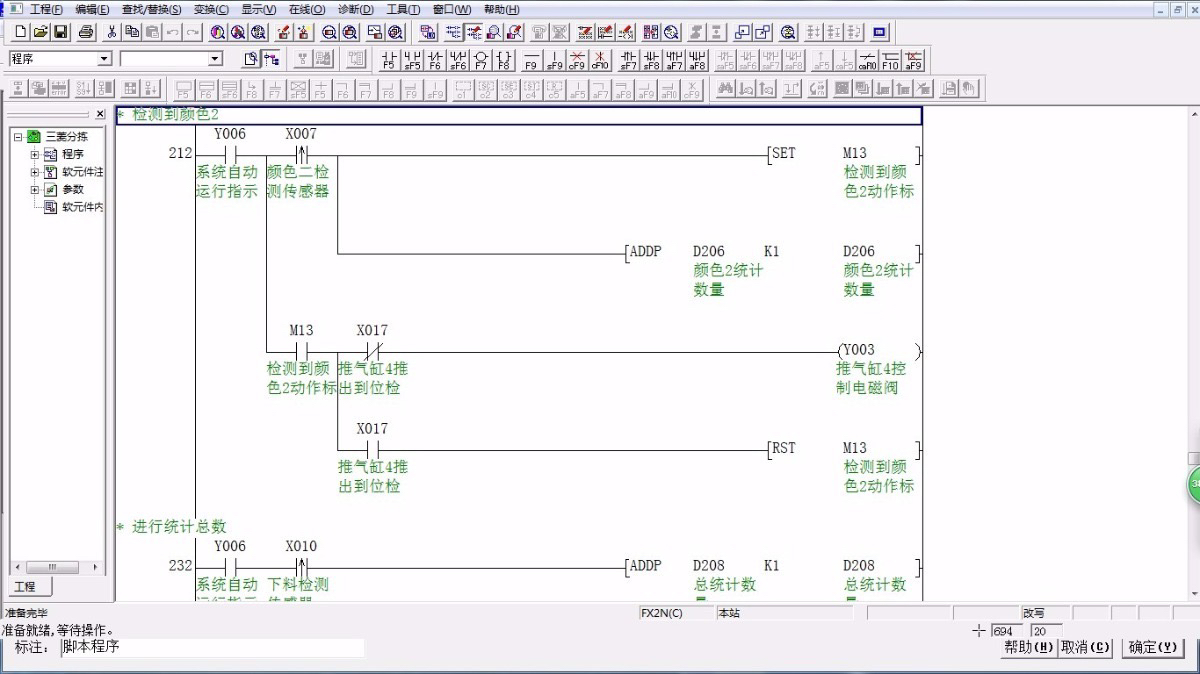This screenshot has width=1200, height=674.
Task: Insert application instruction (F8)
Action: 504,59
